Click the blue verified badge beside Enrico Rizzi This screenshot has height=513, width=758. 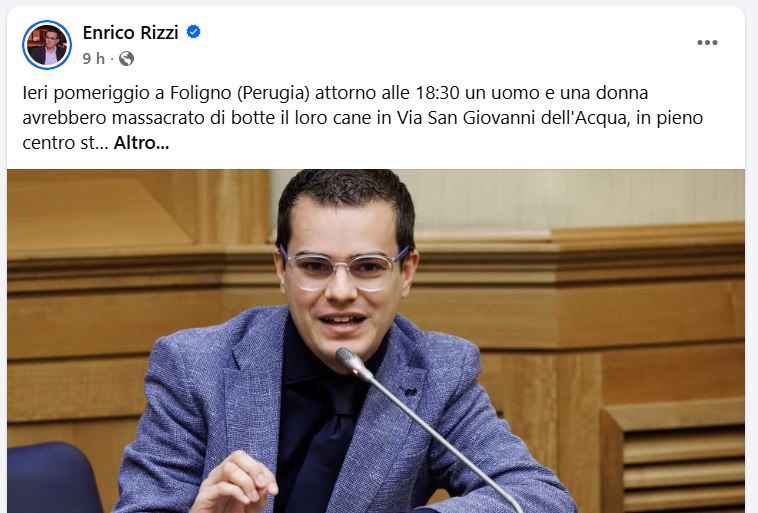coord(194,32)
